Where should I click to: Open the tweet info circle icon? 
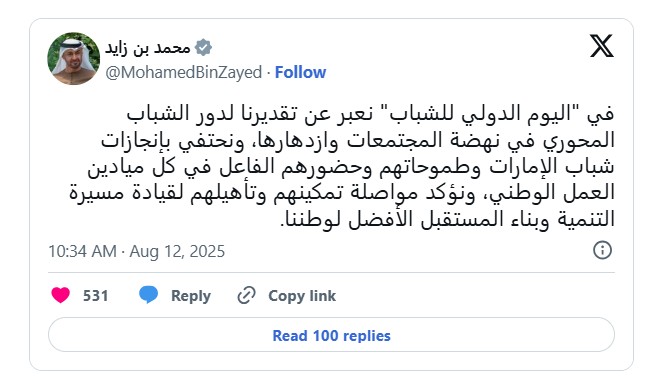pyautogui.click(x=602, y=250)
